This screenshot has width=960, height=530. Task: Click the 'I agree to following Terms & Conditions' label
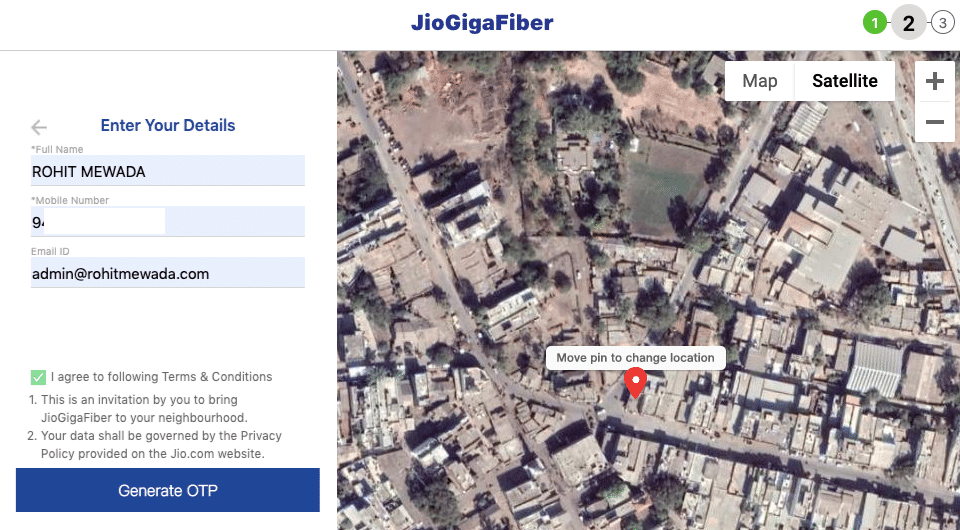pos(162,377)
